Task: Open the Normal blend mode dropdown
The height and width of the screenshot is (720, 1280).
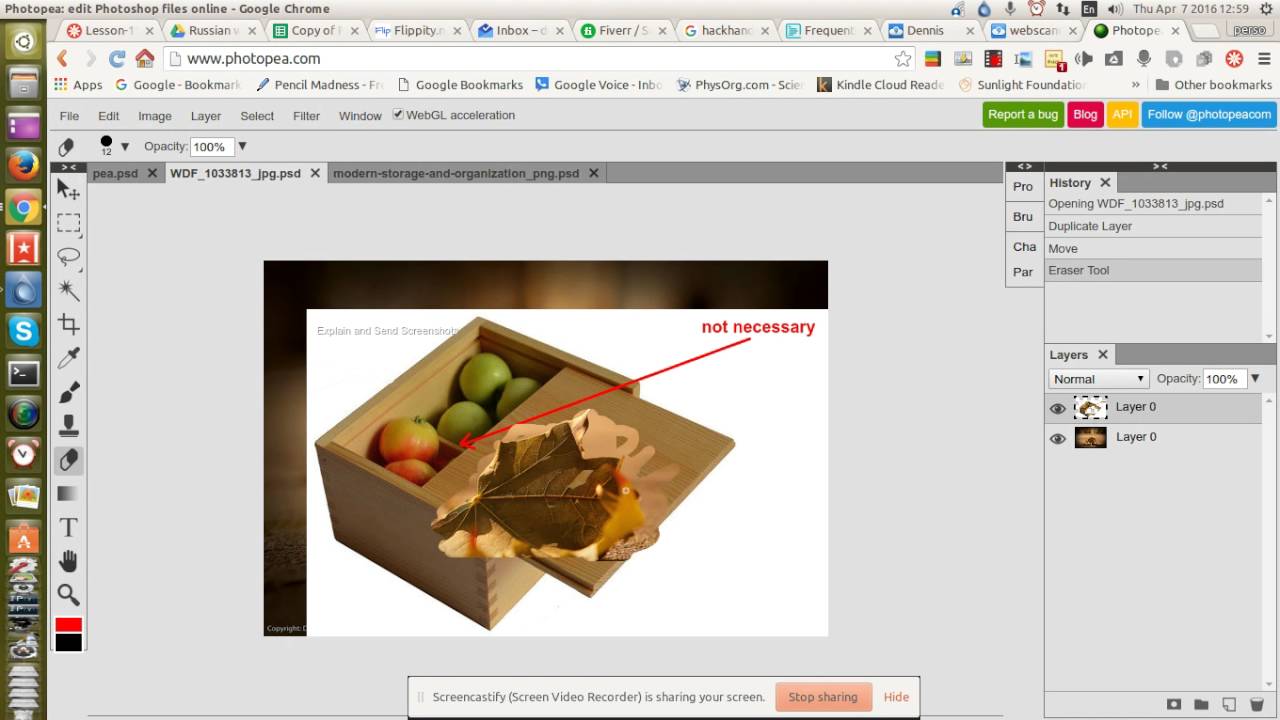Action: point(1099,379)
